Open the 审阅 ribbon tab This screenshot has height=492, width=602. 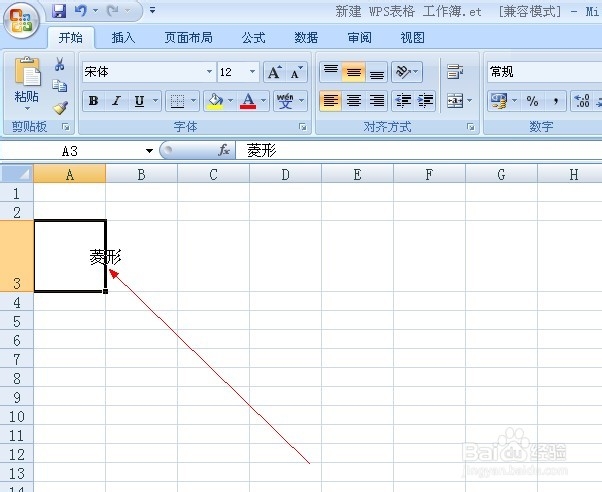coord(359,38)
